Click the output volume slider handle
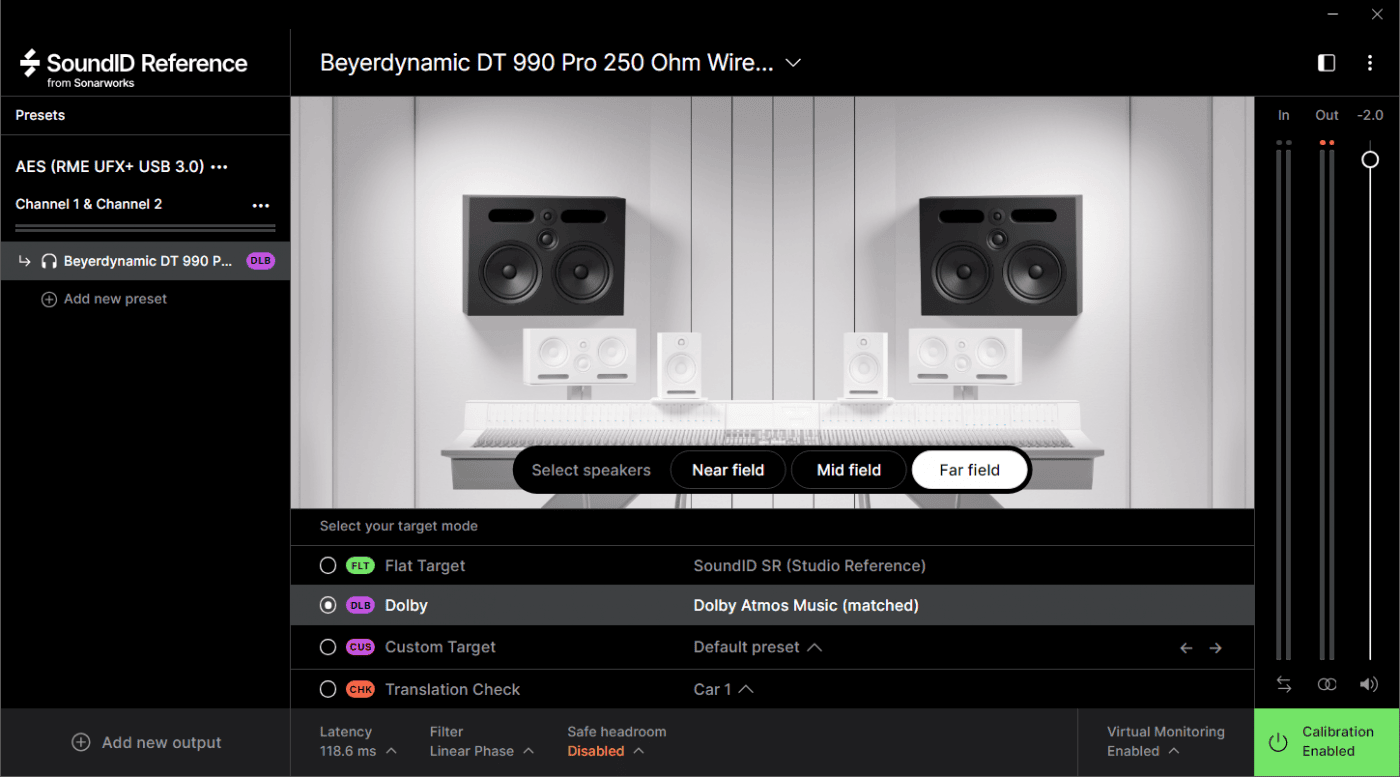Image resolution: width=1400 pixels, height=777 pixels. coord(1370,160)
